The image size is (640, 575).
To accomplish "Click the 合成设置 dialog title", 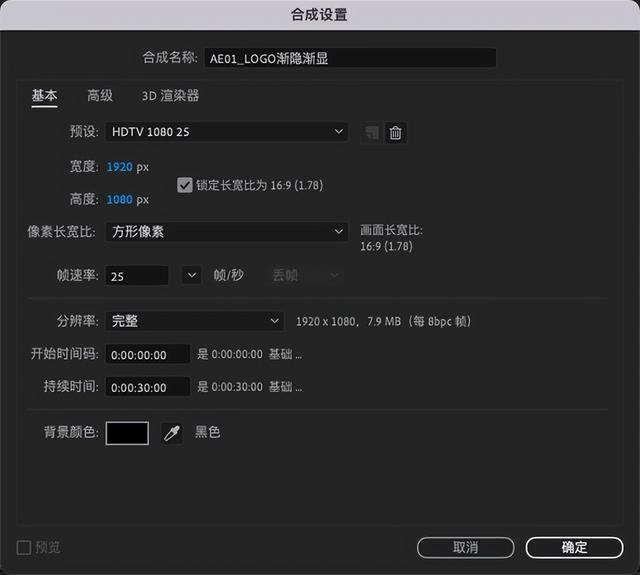I will [x=319, y=15].
